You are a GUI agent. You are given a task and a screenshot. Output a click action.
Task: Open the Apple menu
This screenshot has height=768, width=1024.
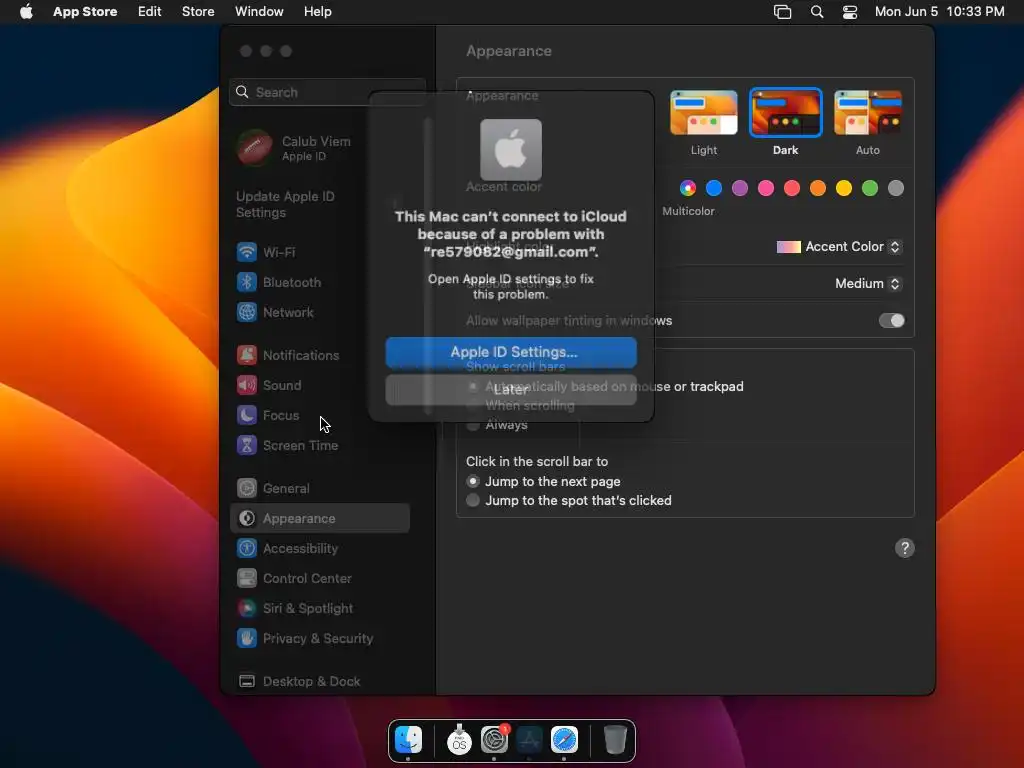coord(26,12)
